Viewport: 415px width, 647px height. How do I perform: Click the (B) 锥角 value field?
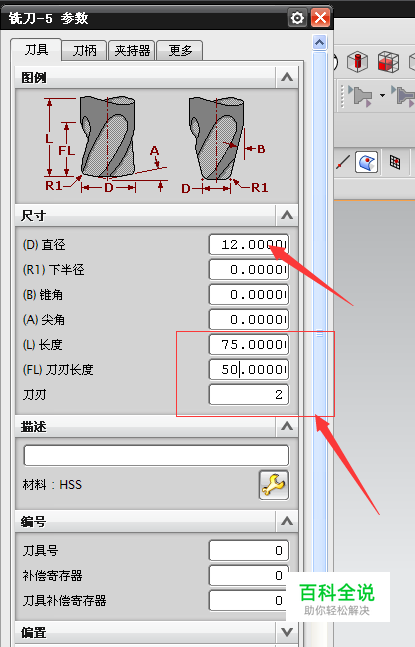[249, 295]
